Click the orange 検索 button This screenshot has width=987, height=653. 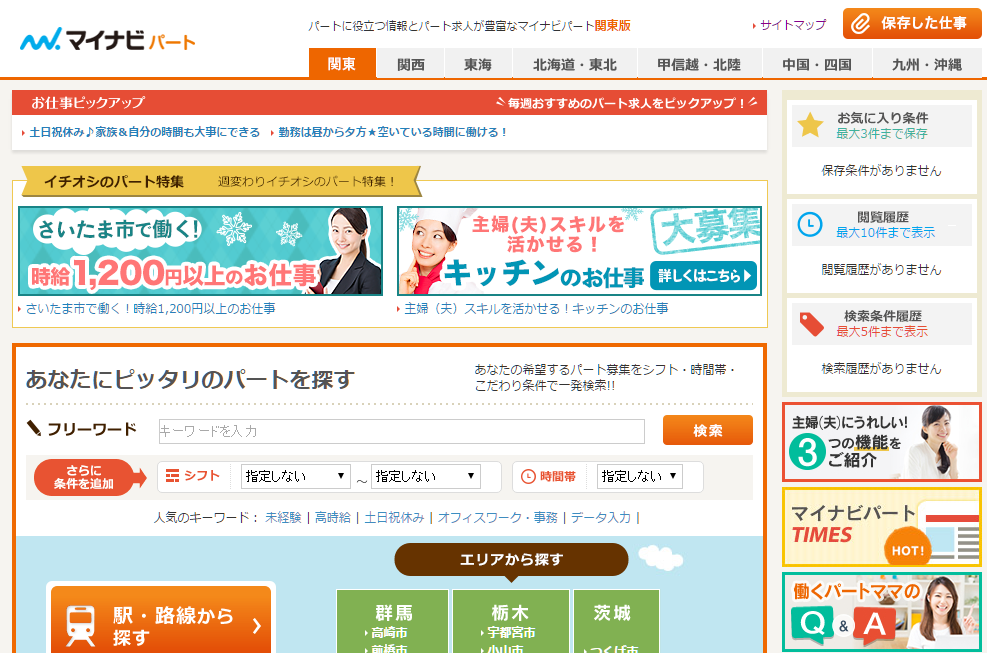click(708, 430)
